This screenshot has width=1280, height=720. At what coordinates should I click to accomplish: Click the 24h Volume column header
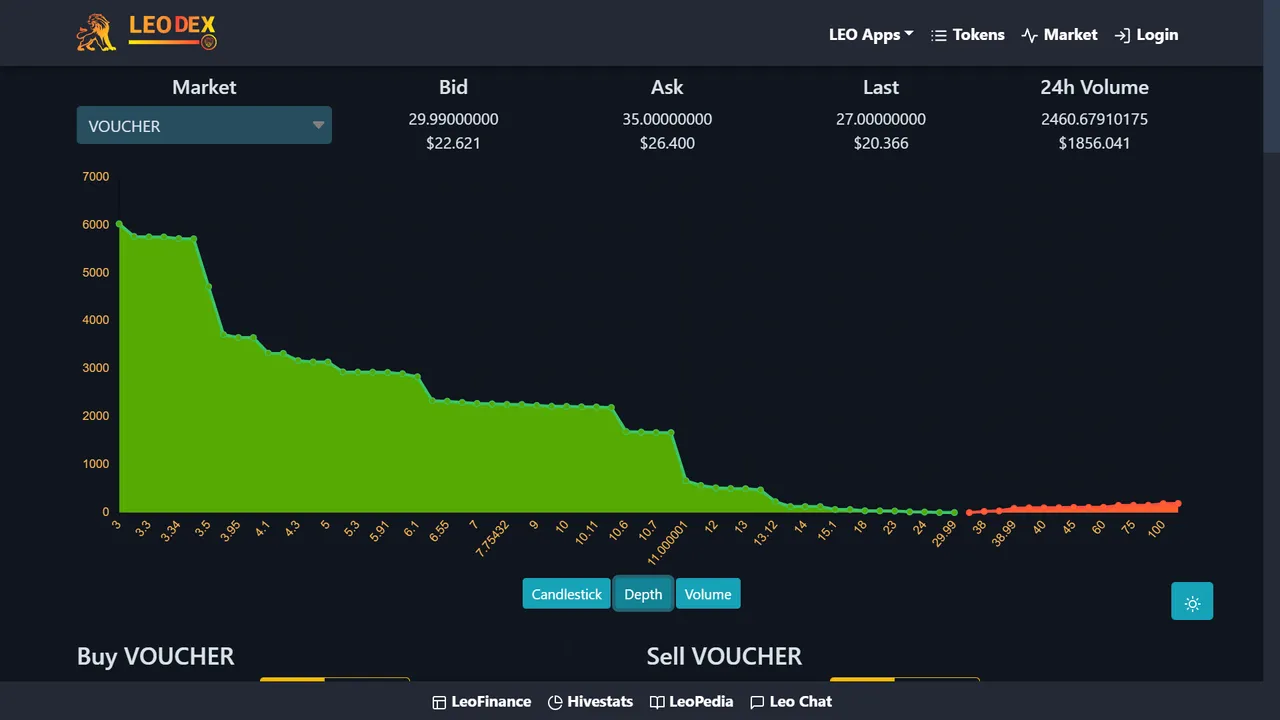[1094, 87]
